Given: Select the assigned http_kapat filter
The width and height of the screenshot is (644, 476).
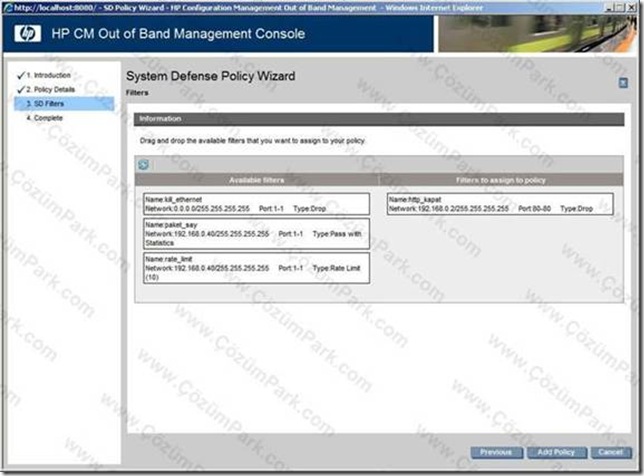Looking at the screenshot, I should [500, 204].
